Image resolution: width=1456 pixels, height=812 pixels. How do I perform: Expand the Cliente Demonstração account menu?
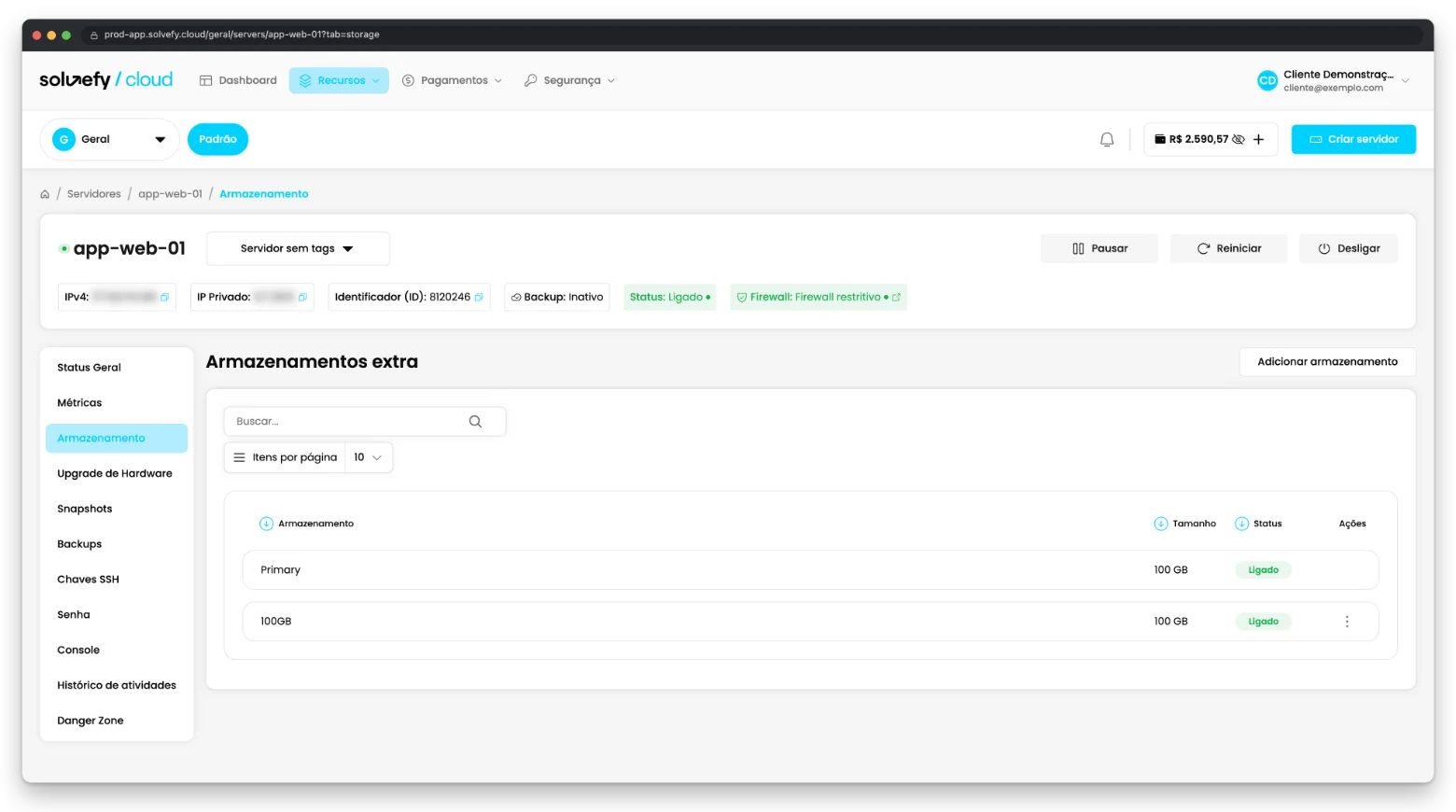pyautogui.click(x=1333, y=80)
